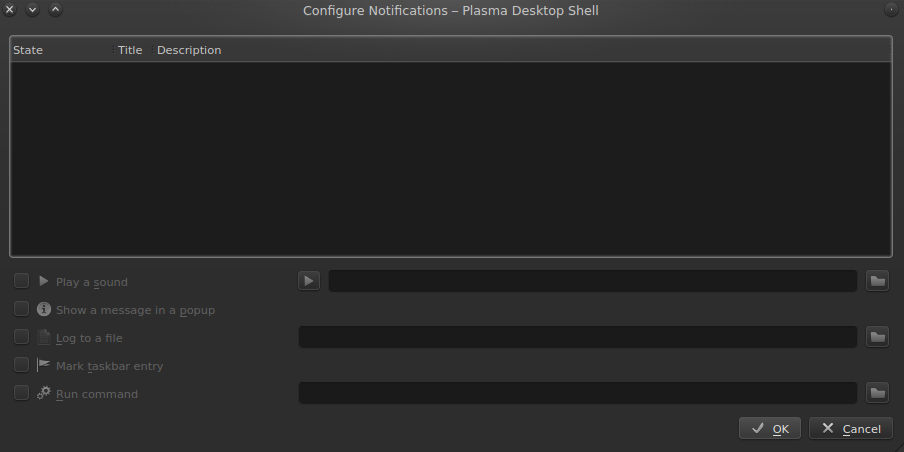Click the log file path field
The image size is (904, 452).
[578, 337]
